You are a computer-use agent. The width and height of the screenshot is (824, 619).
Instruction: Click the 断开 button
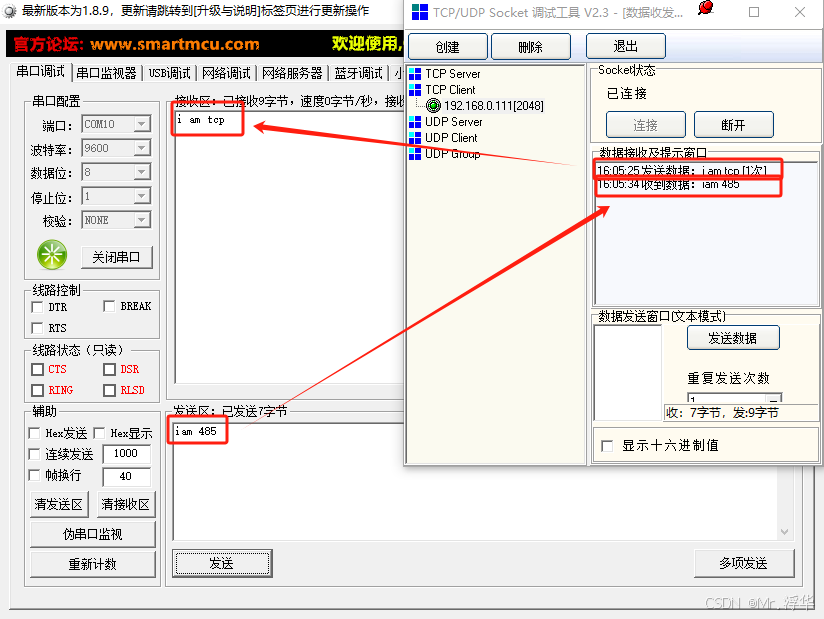(x=734, y=125)
